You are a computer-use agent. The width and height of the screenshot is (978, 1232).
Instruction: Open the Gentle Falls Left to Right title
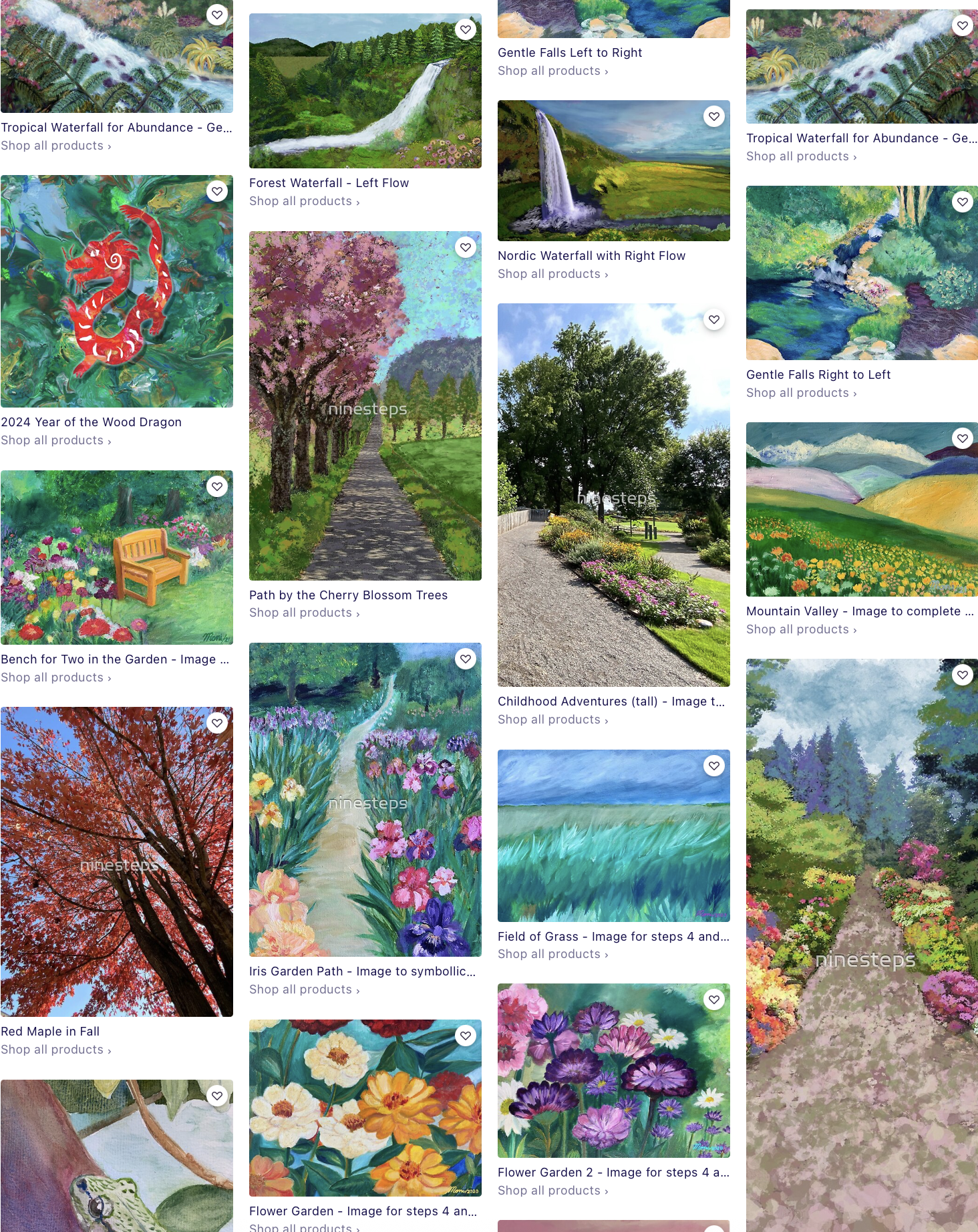pyautogui.click(x=570, y=53)
